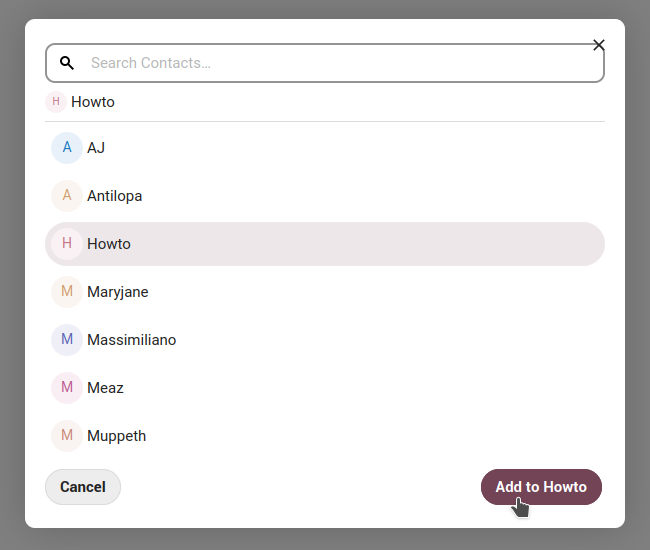Click Maryjane's avatar icon
Viewport: 650px width, 550px height.
pos(67,292)
